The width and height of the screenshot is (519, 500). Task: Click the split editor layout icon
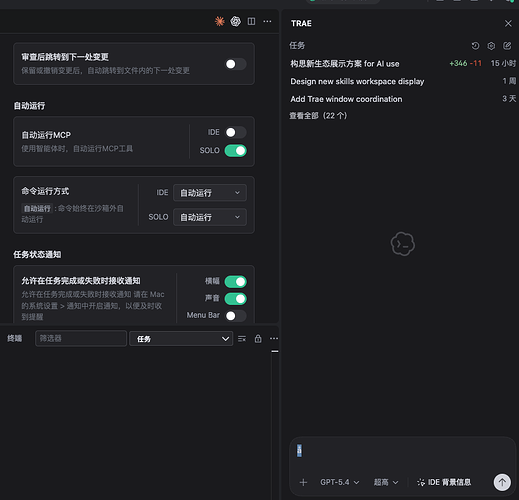point(252,21)
